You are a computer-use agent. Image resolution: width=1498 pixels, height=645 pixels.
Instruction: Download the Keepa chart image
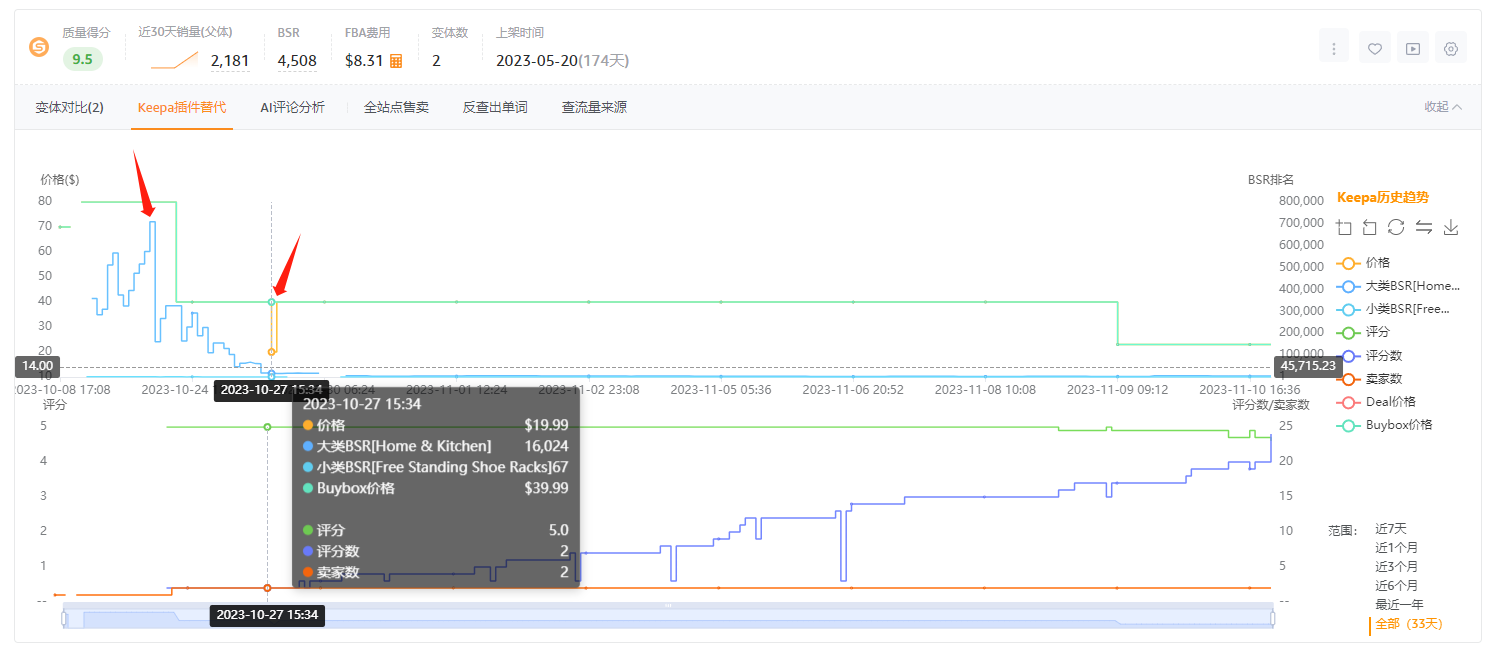pyautogui.click(x=1451, y=227)
